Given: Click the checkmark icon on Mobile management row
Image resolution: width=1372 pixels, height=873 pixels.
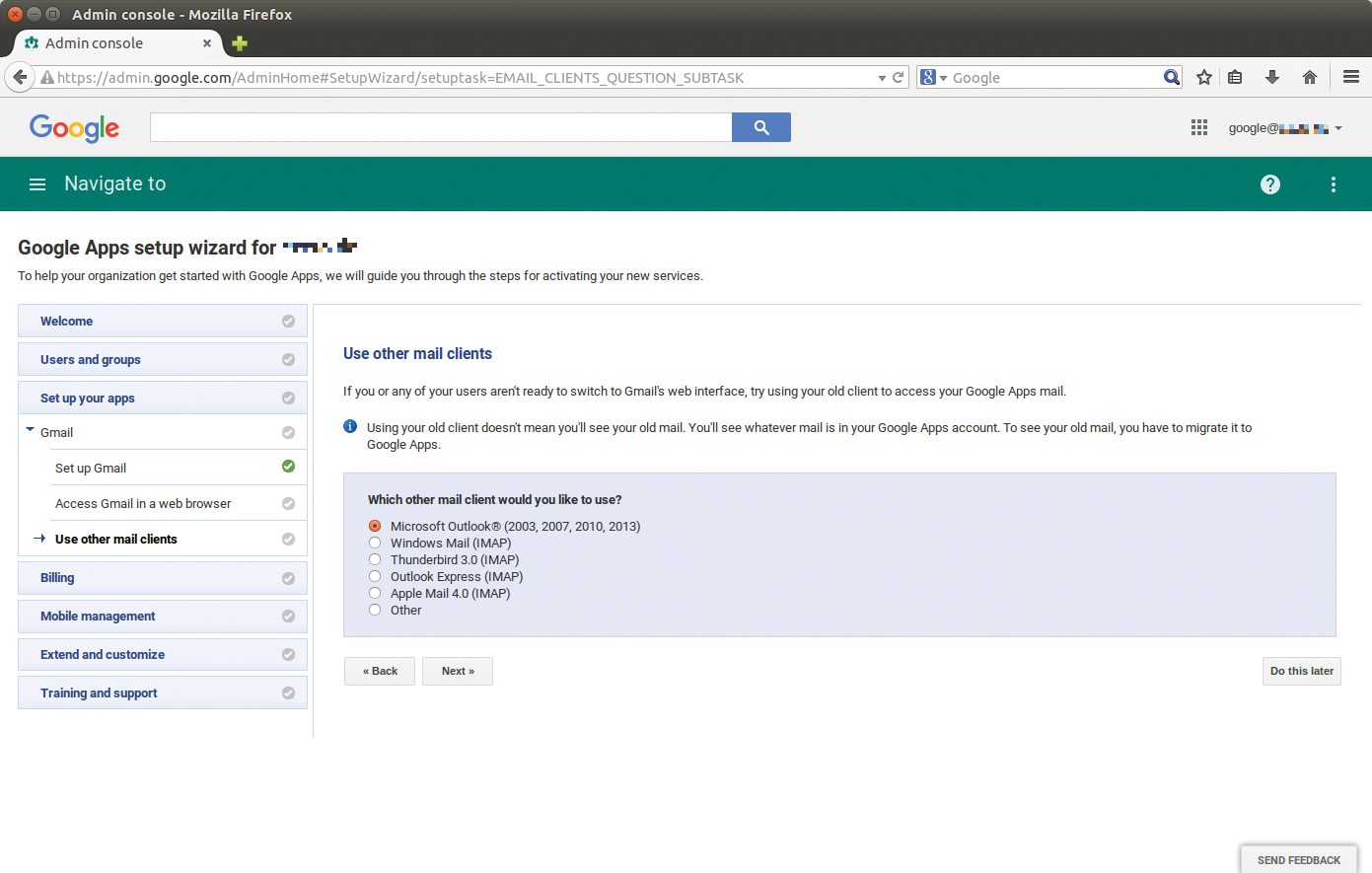Looking at the screenshot, I should tap(288, 617).
